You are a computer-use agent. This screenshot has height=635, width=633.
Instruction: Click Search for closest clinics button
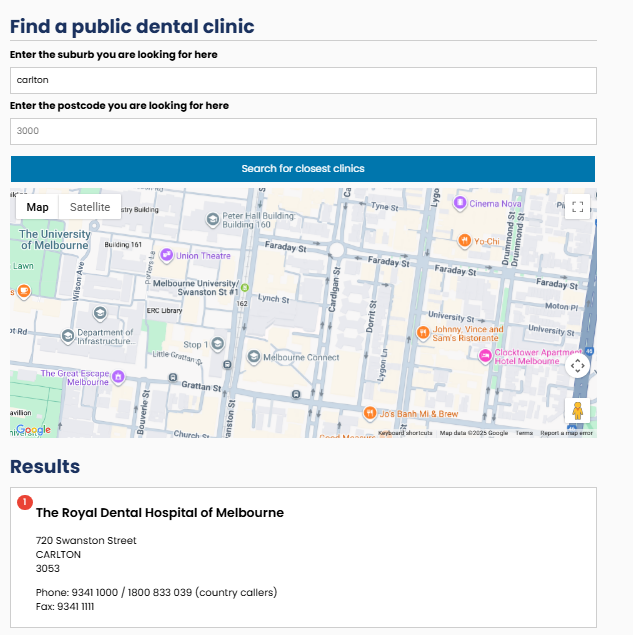[303, 169]
